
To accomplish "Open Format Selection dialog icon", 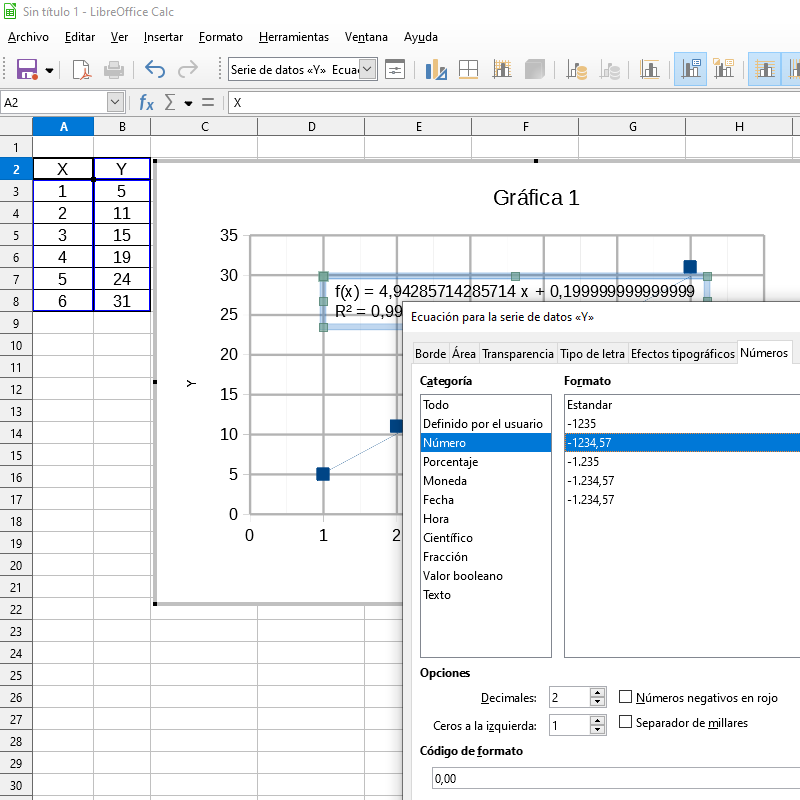I will coord(395,69).
